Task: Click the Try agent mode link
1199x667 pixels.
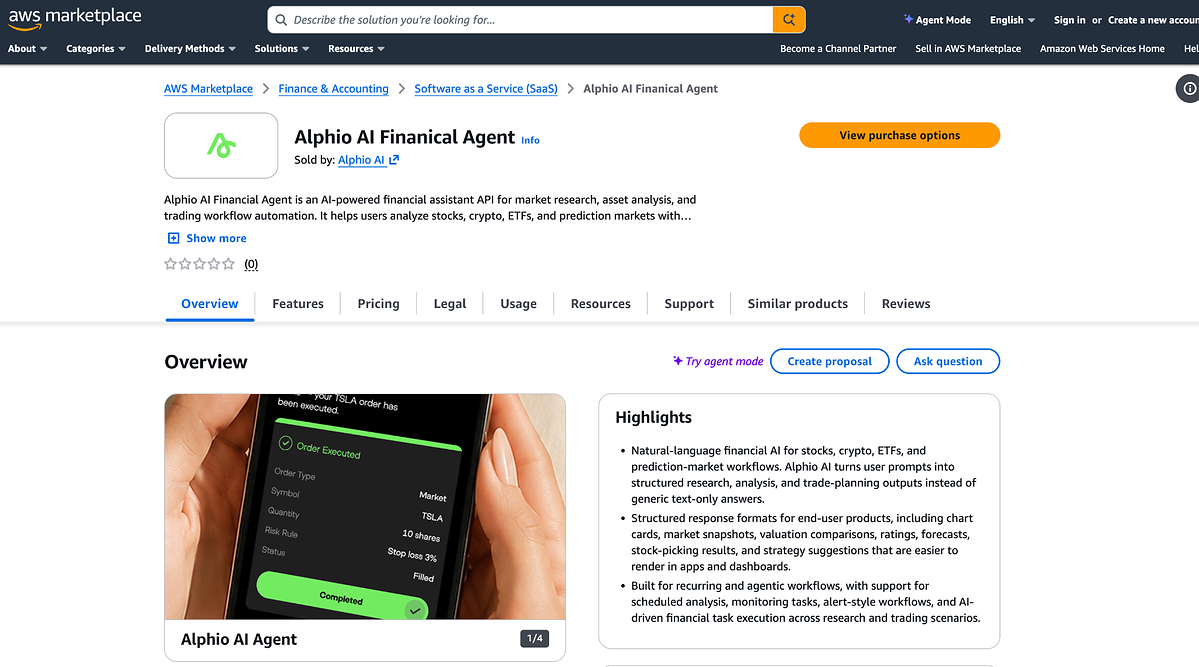Action: click(718, 361)
